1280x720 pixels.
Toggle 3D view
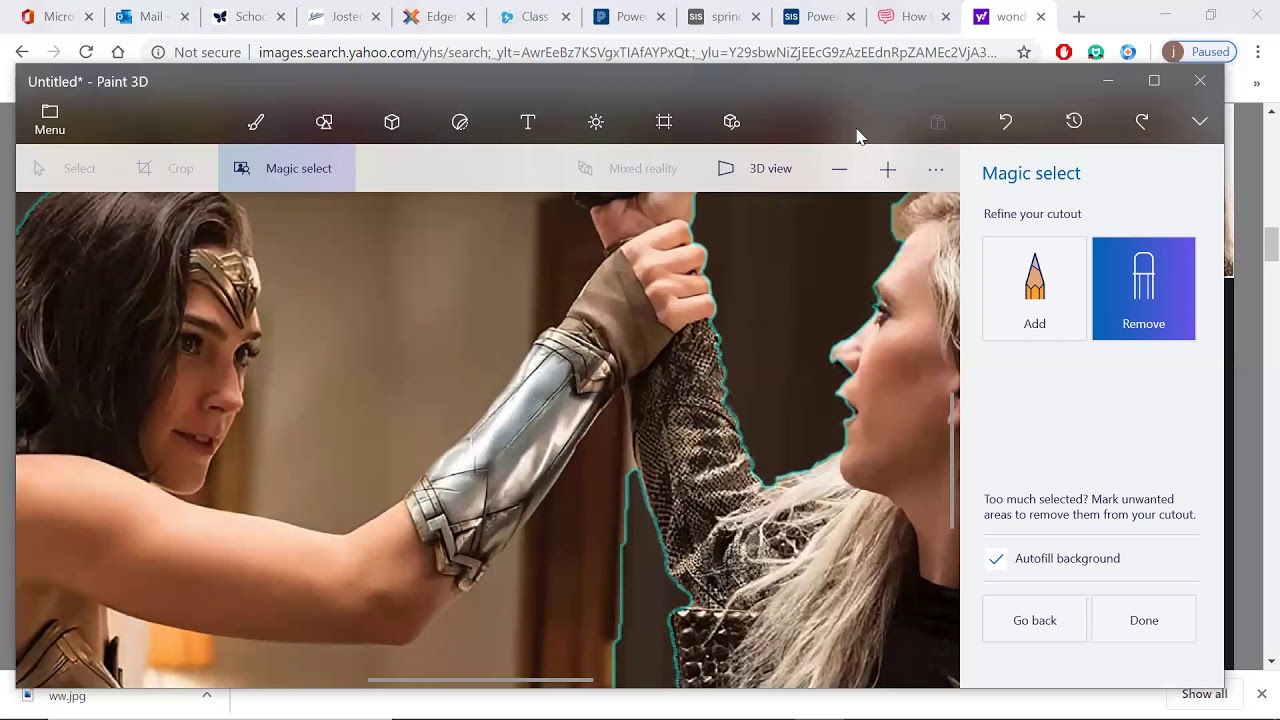pyautogui.click(x=755, y=168)
